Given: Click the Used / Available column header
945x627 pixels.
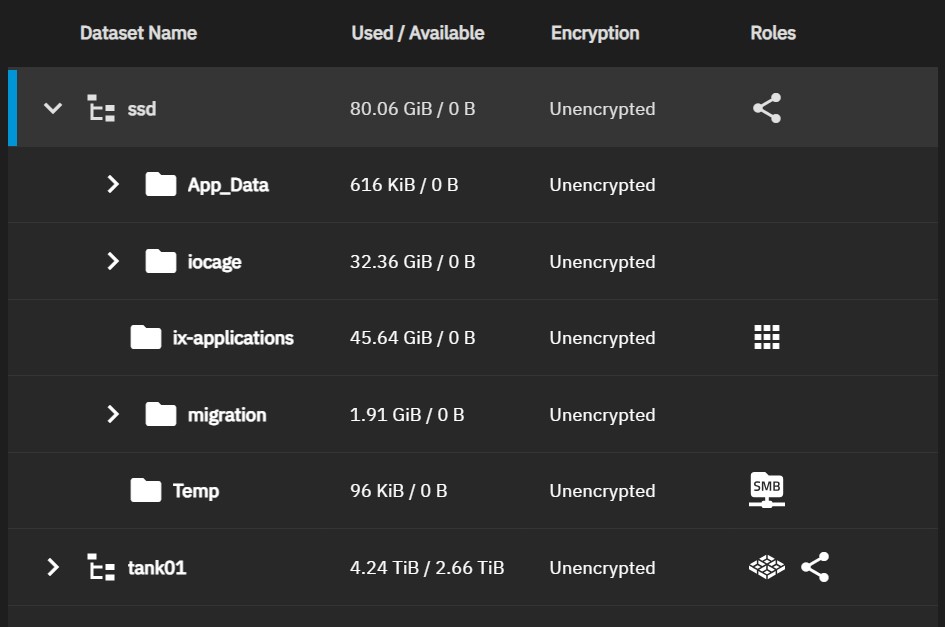Looking at the screenshot, I should pyautogui.click(x=418, y=33).
